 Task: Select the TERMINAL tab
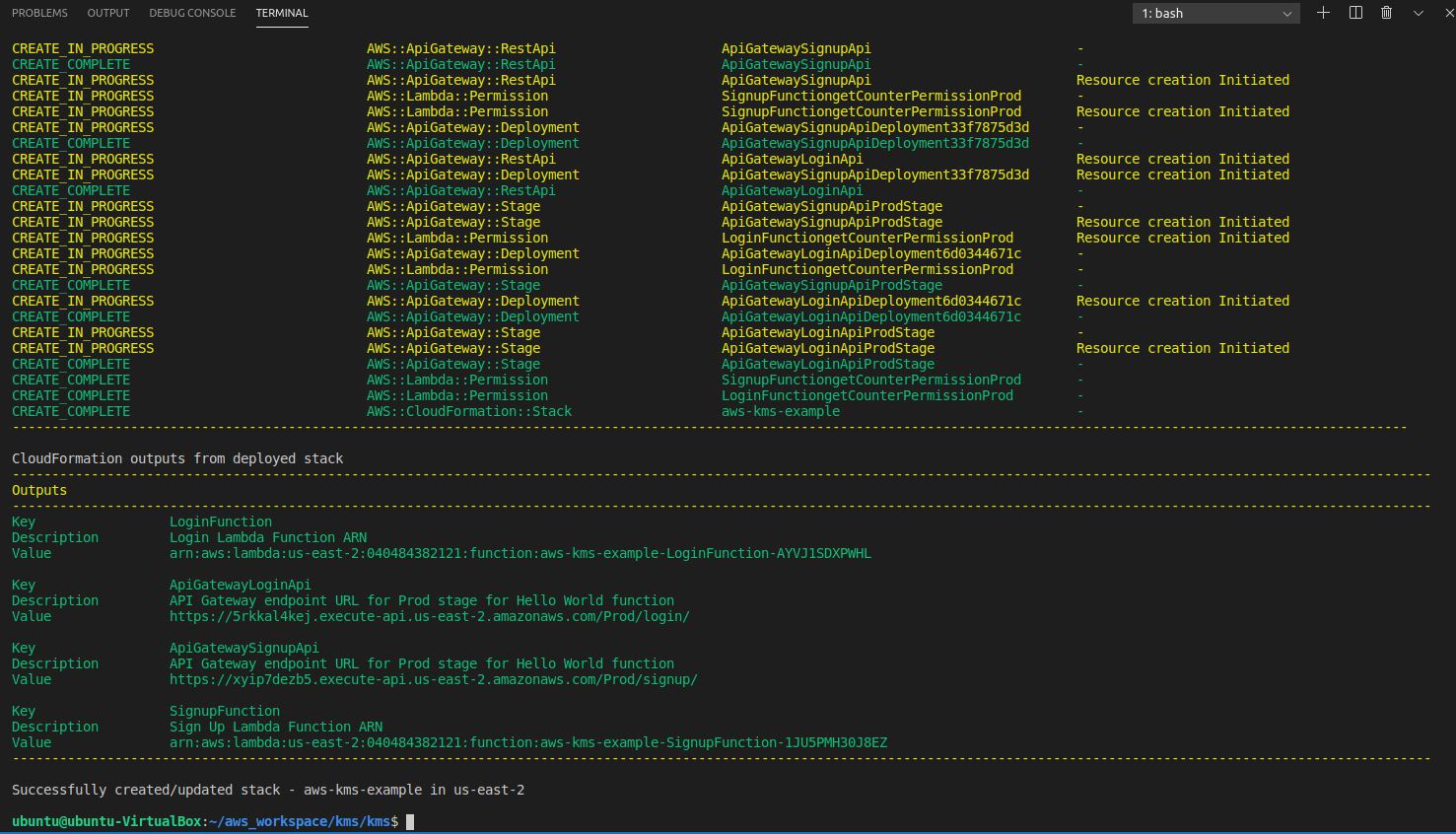tap(282, 13)
